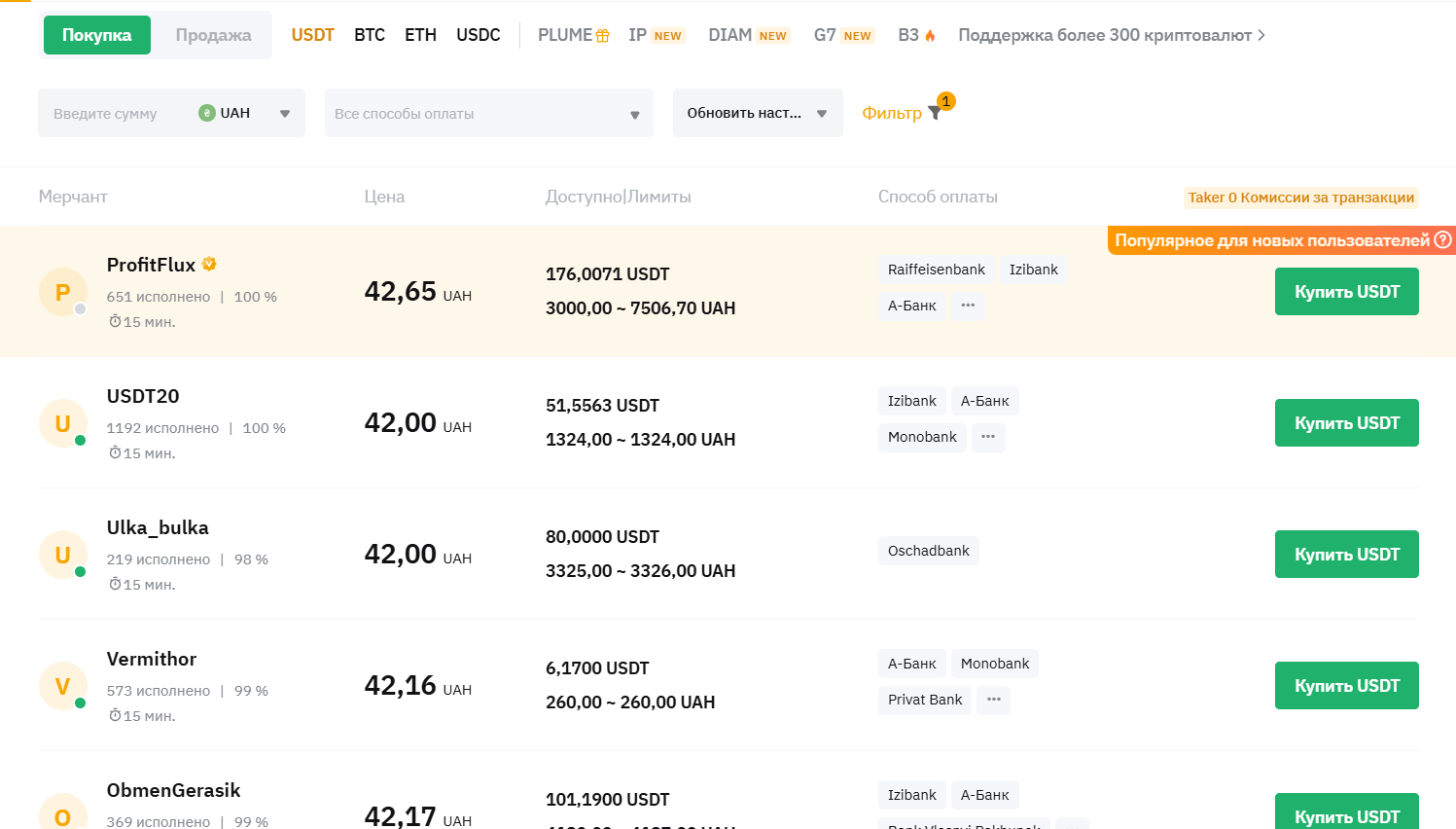
Task: Expand more payment methods for ProfitFlux
Action: (968, 306)
